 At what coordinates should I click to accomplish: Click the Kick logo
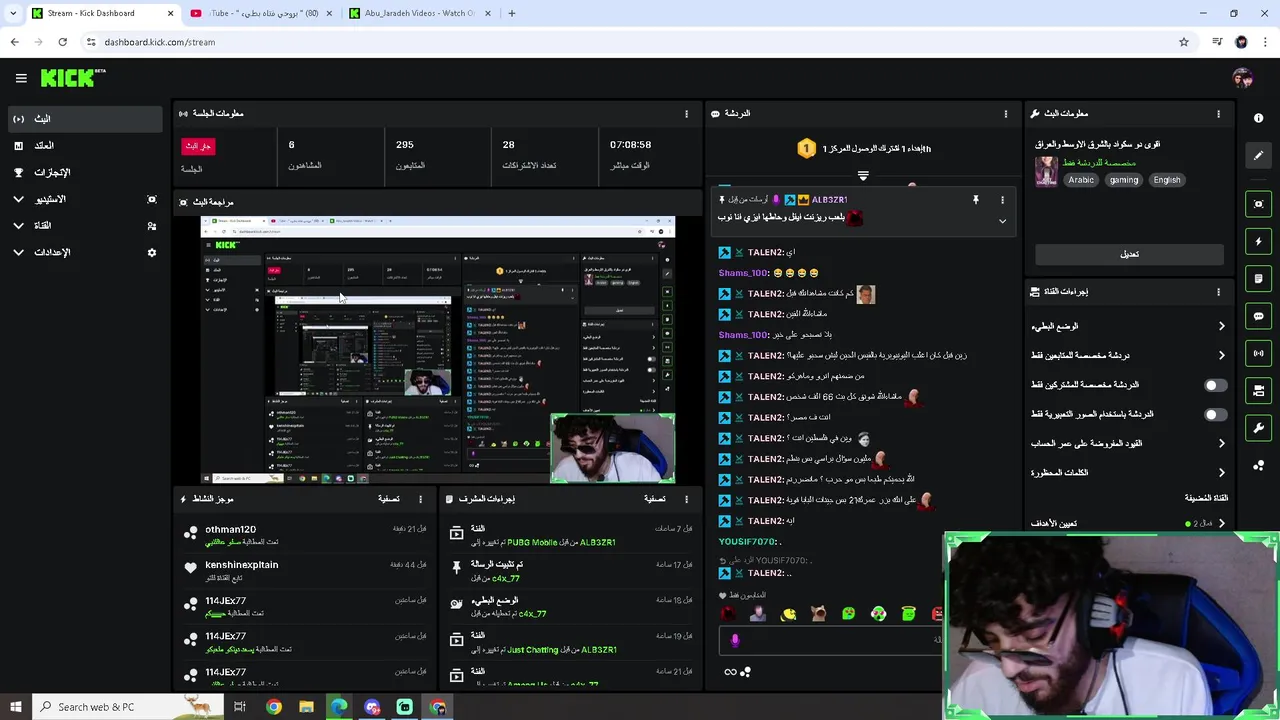[73, 78]
